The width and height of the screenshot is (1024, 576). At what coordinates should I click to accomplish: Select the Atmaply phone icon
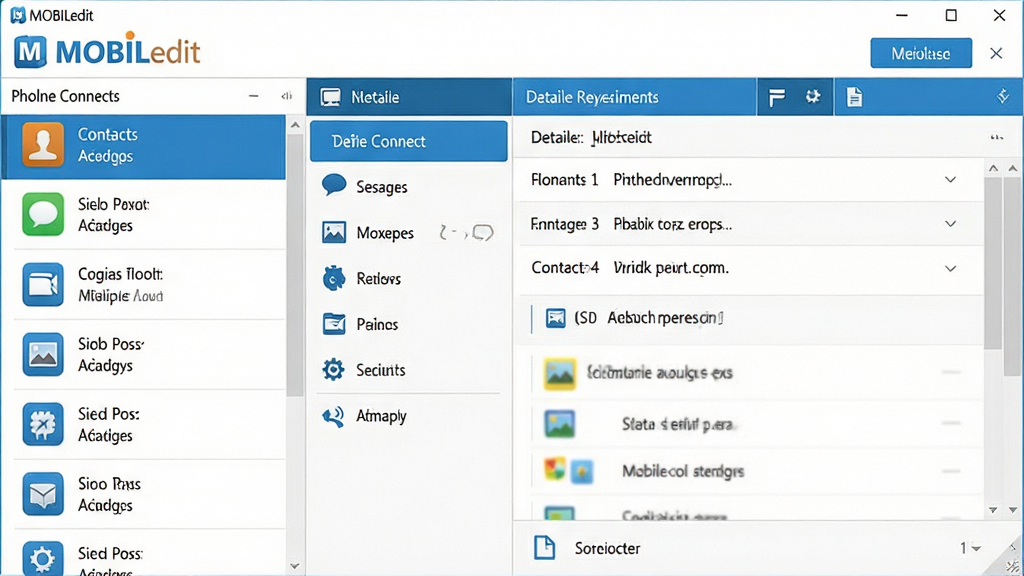point(333,416)
